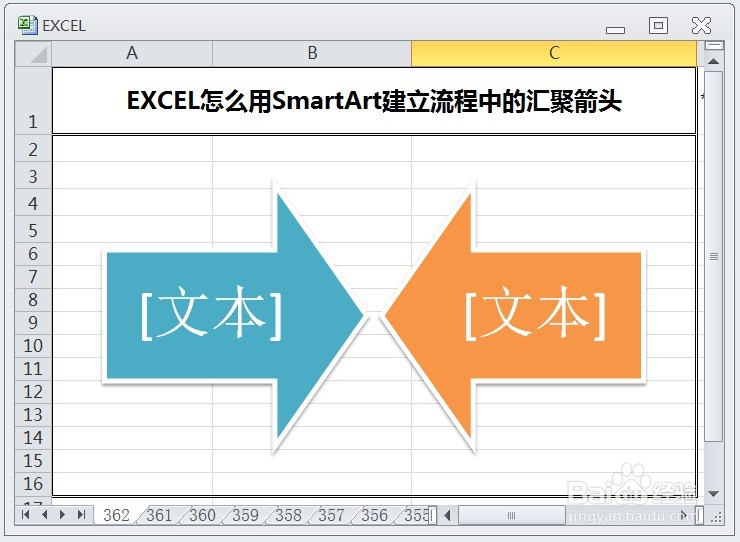Screen dimensions: 740x542
Task: Go to previous sheet tab navigation arrow
Action: (44, 515)
